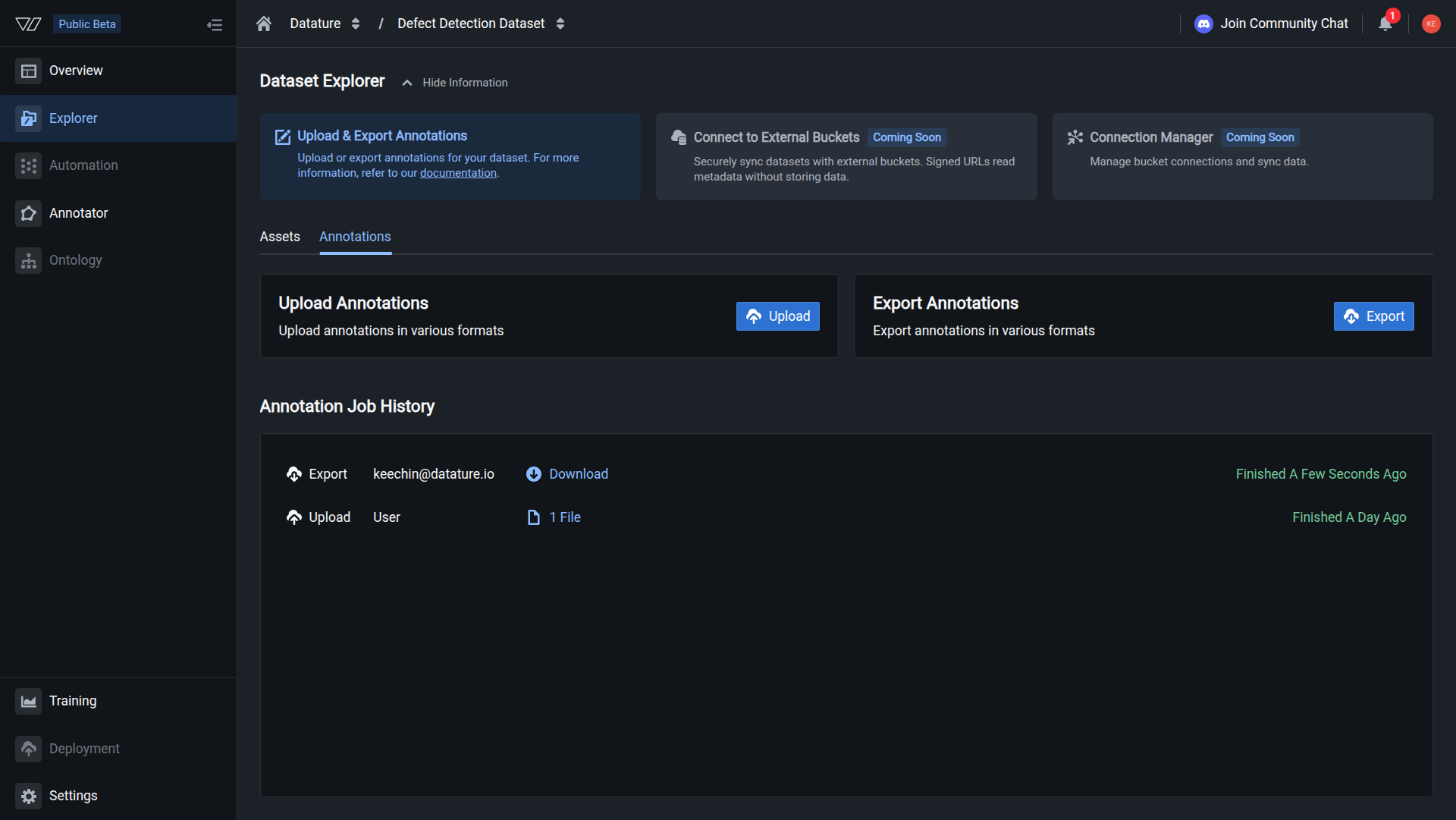Viewport: 1456px width, 820px height.
Task: Click the keechin@datature.io text
Action: click(433, 474)
